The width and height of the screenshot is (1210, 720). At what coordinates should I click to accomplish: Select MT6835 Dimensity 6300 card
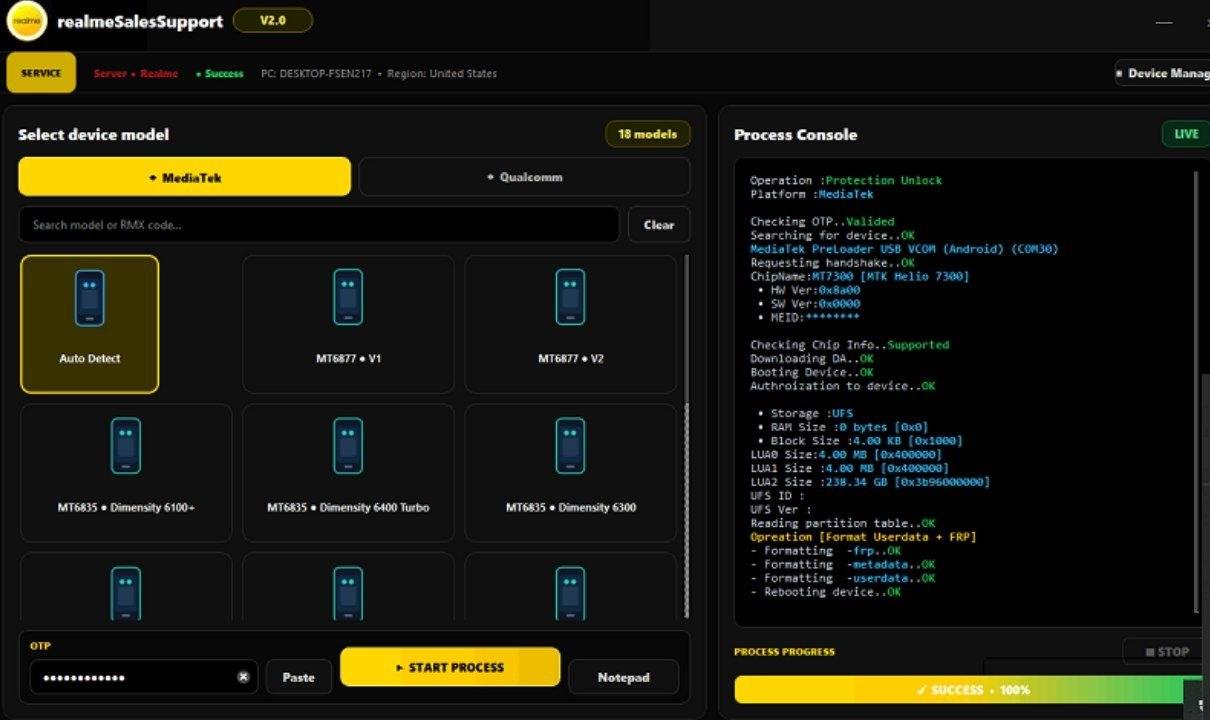click(x=570, y=472)
